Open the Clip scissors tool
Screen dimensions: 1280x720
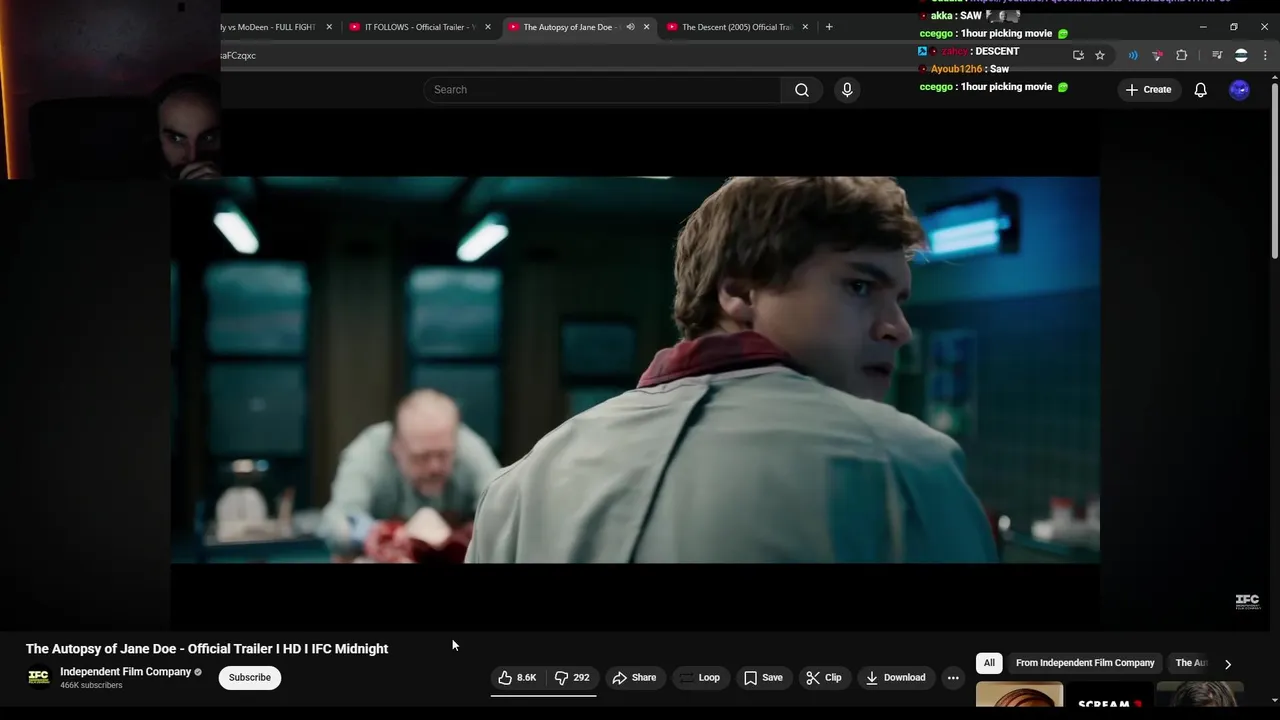[x=824, y=678]
